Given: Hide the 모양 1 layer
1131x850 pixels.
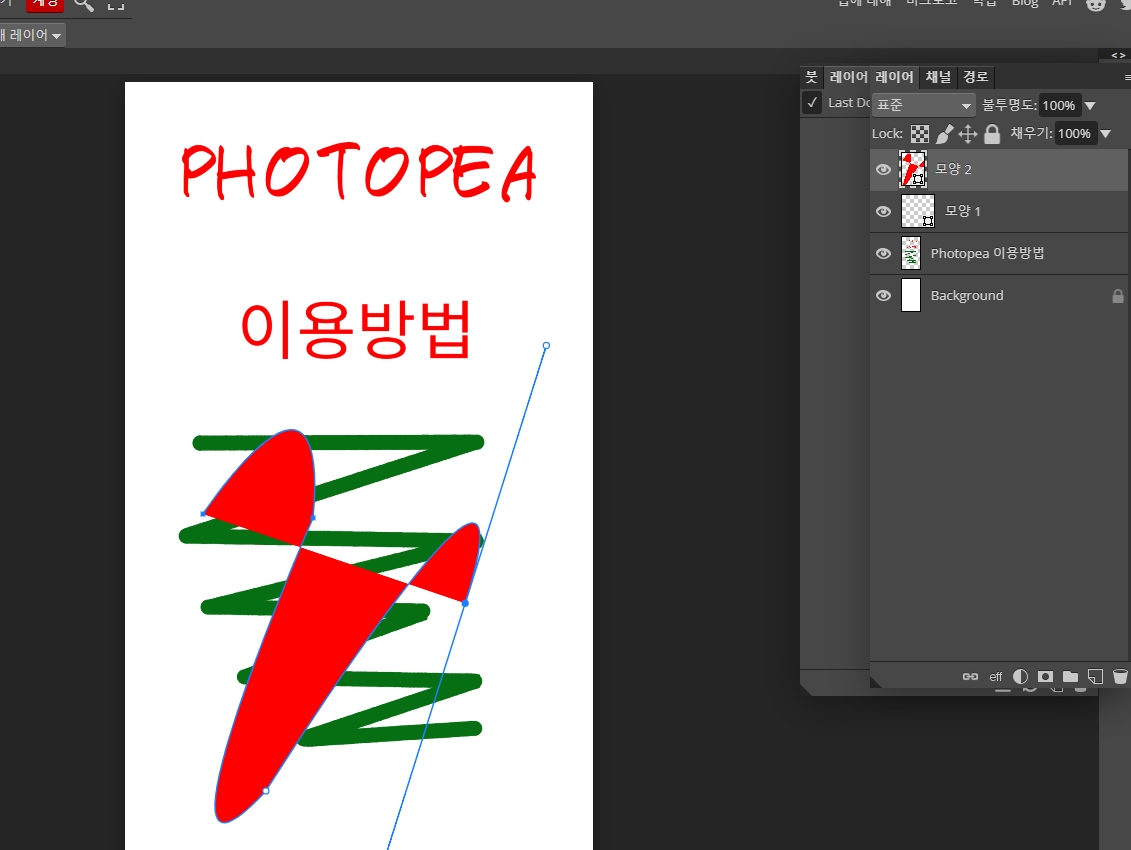Looking at the screenshot, I should [883, 211].
